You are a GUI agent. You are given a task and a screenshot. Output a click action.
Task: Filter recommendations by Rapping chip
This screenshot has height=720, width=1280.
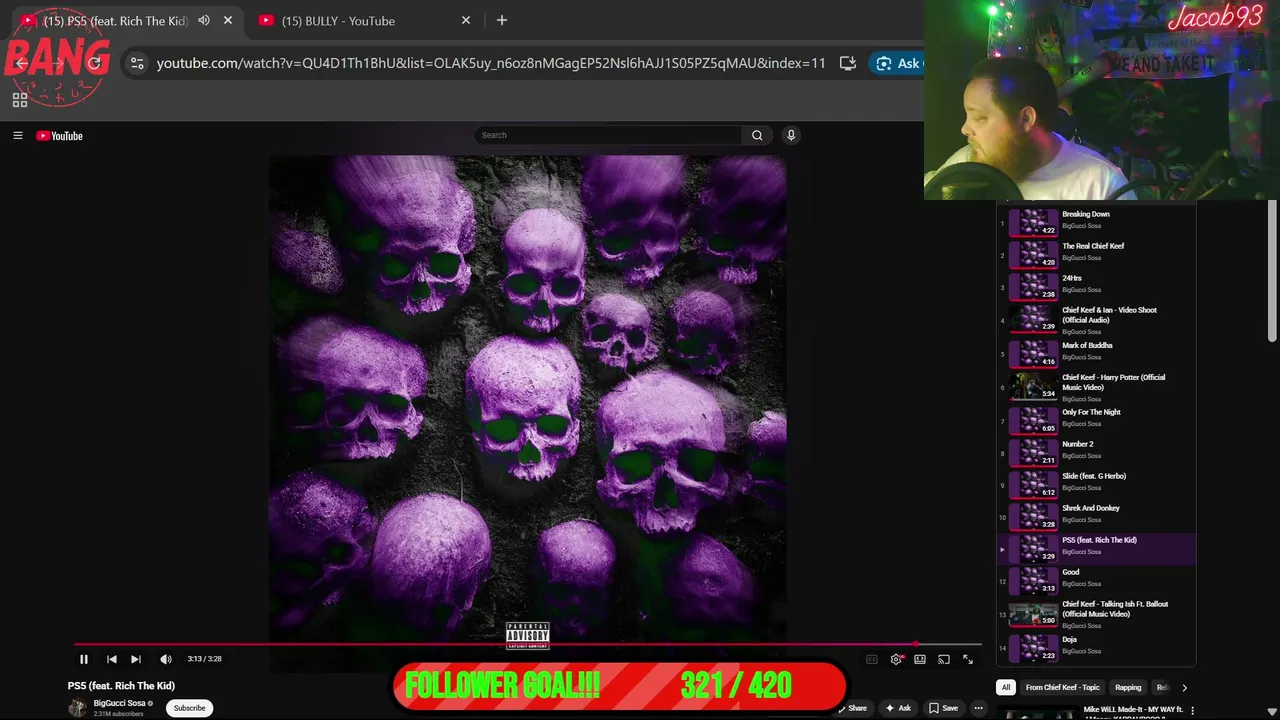tap(1128, 688)
